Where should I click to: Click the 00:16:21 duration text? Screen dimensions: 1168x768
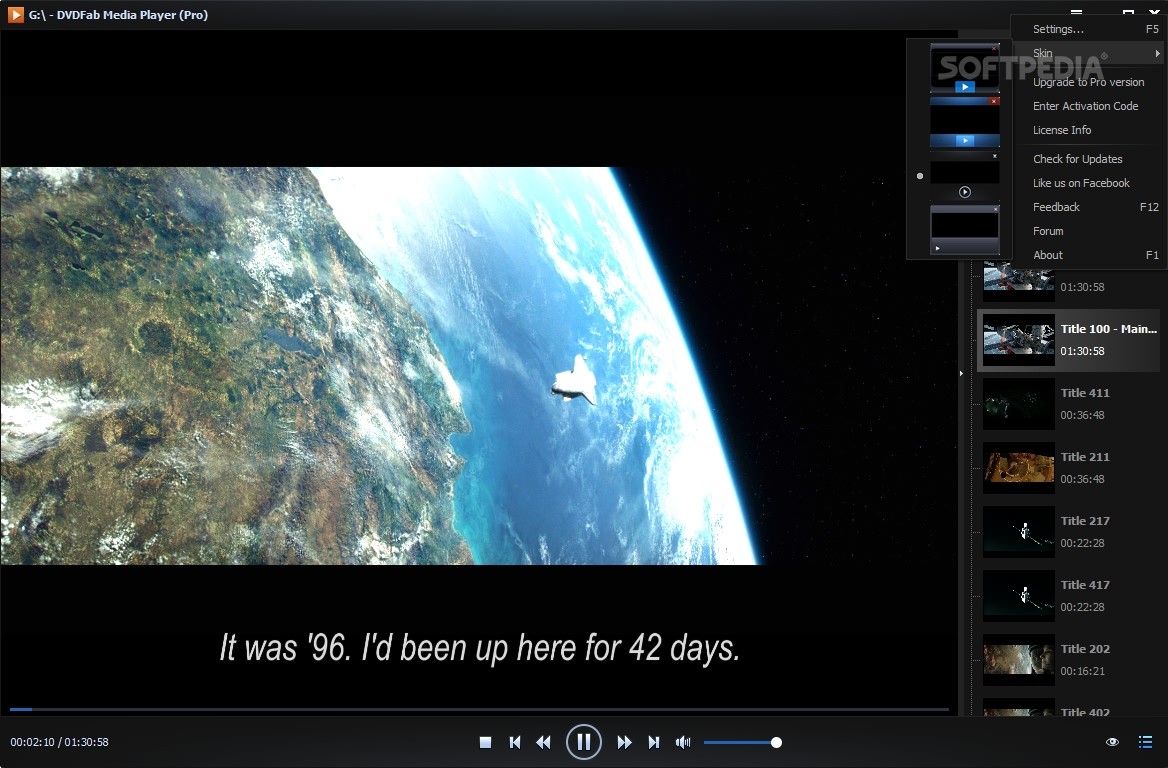(x=1082, y=671)
